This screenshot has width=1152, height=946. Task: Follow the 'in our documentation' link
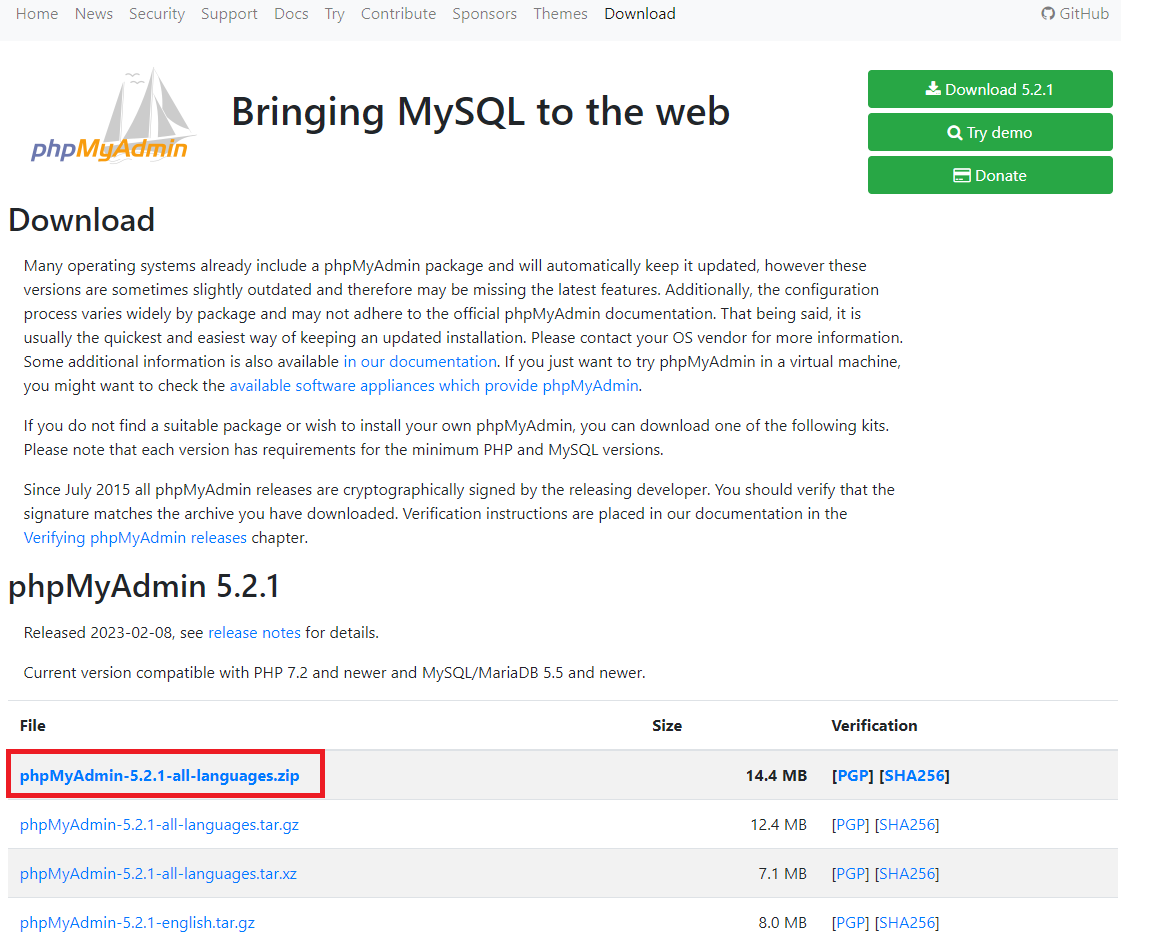point(420,361)
